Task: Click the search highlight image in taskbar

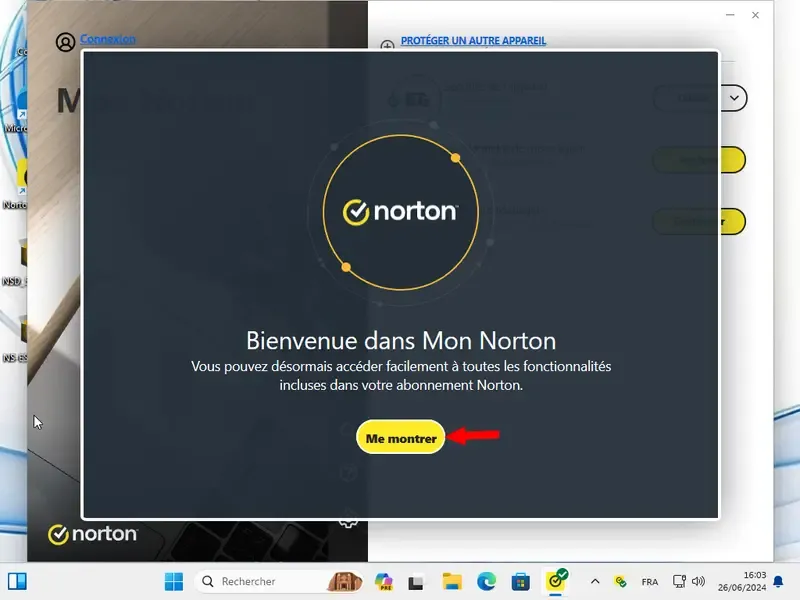Action: (x=344, y=581)
